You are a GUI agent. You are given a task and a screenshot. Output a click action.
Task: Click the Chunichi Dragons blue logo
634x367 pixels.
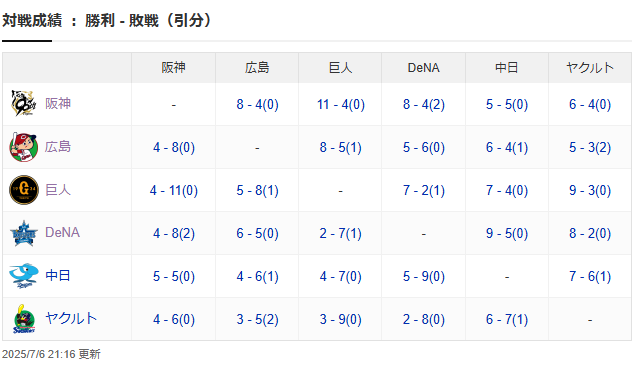coord(24,276)
